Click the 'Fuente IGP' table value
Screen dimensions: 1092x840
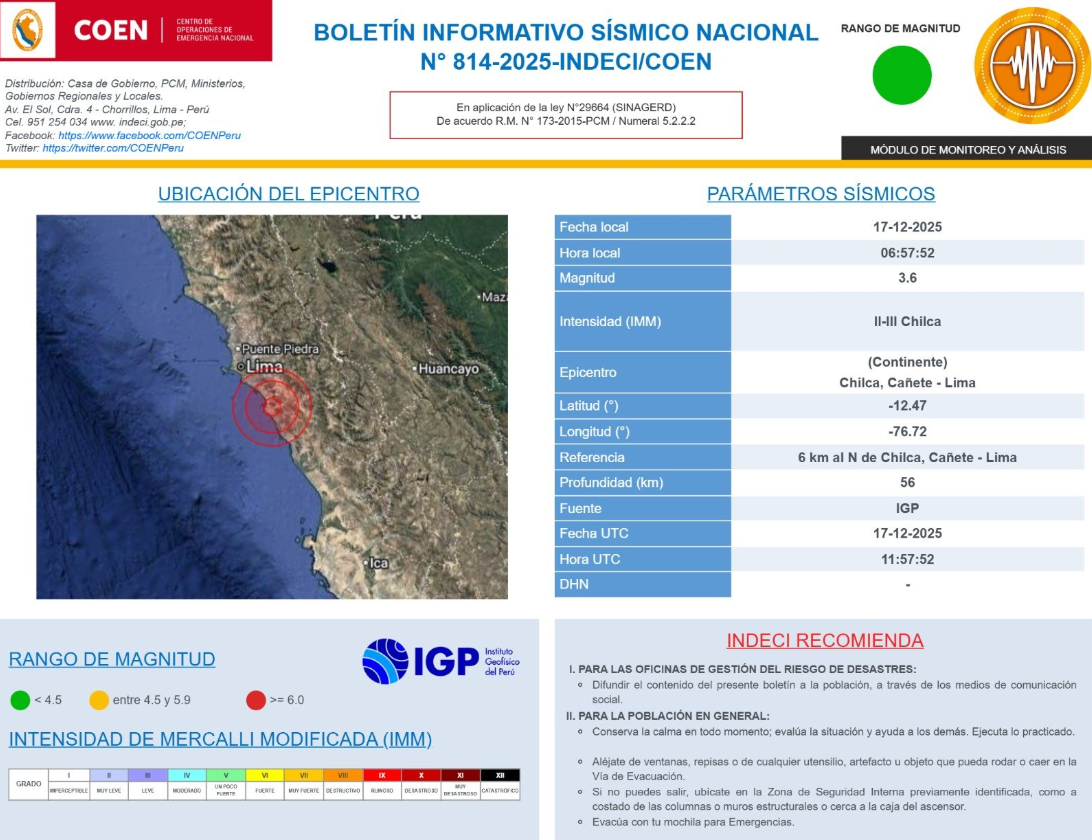(x=905, y=507)
